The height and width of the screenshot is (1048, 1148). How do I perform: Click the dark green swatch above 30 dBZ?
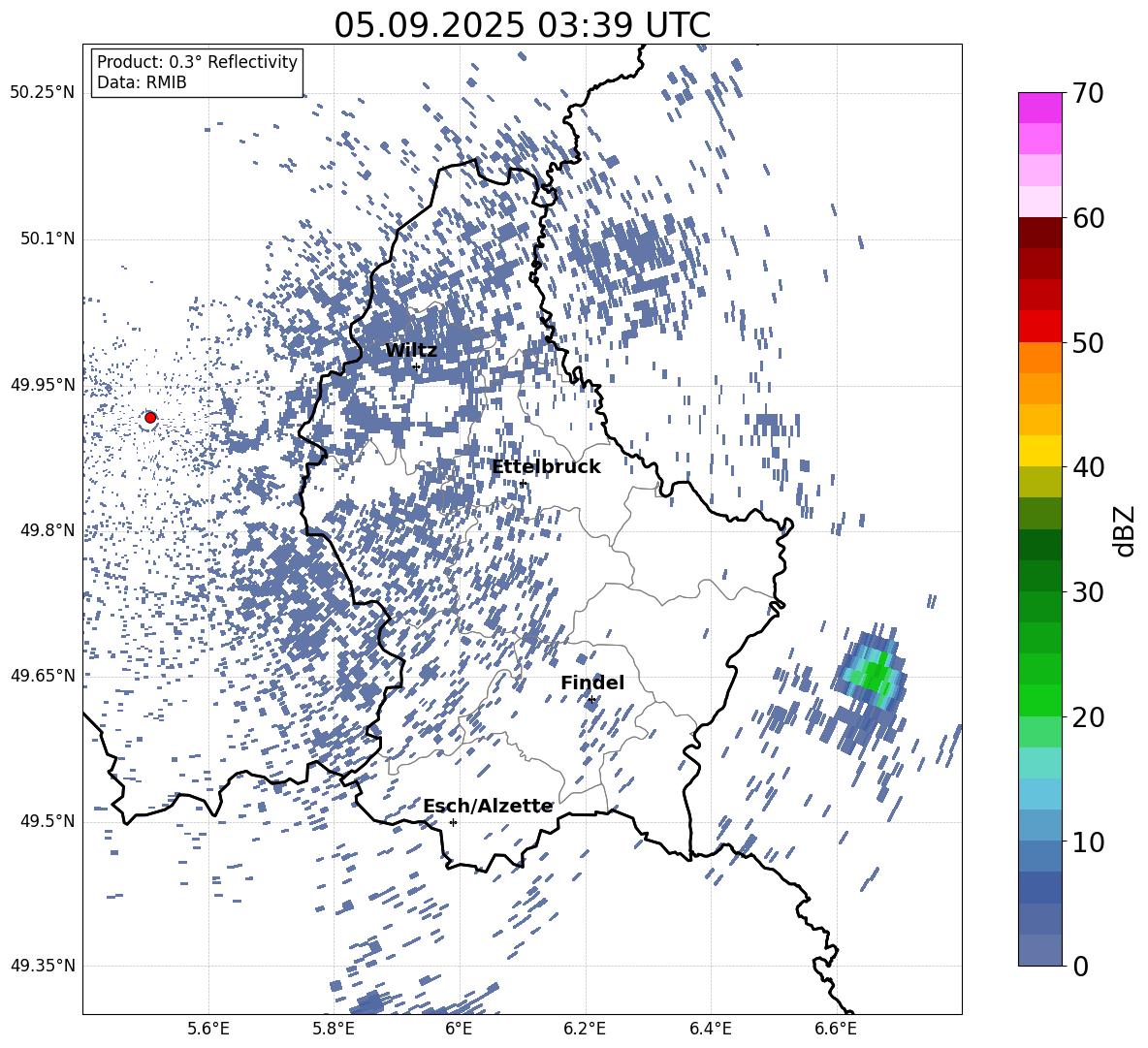point(1040,575)
